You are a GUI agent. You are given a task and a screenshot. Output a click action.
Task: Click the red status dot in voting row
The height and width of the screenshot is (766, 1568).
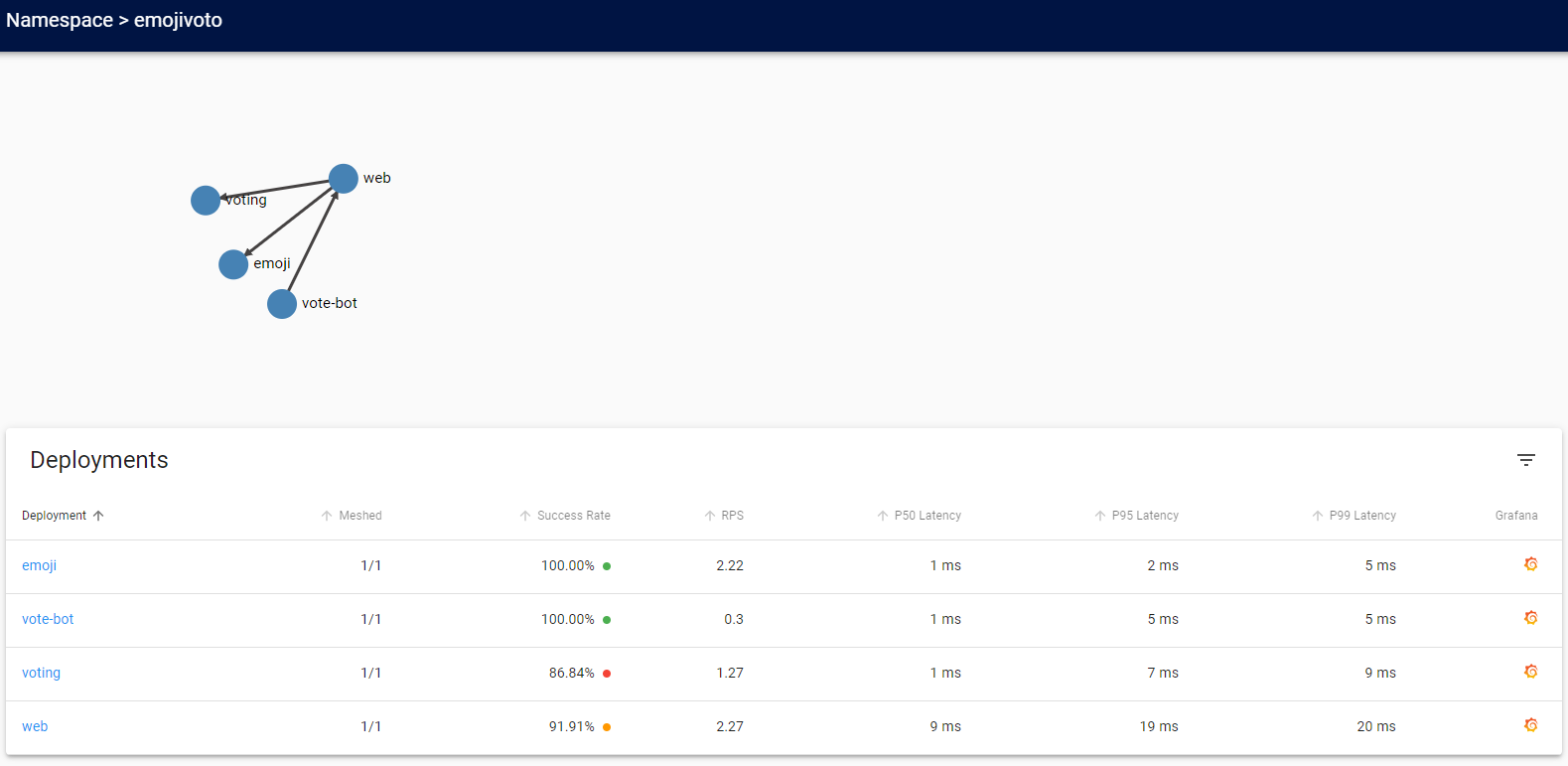click(607, 674)
